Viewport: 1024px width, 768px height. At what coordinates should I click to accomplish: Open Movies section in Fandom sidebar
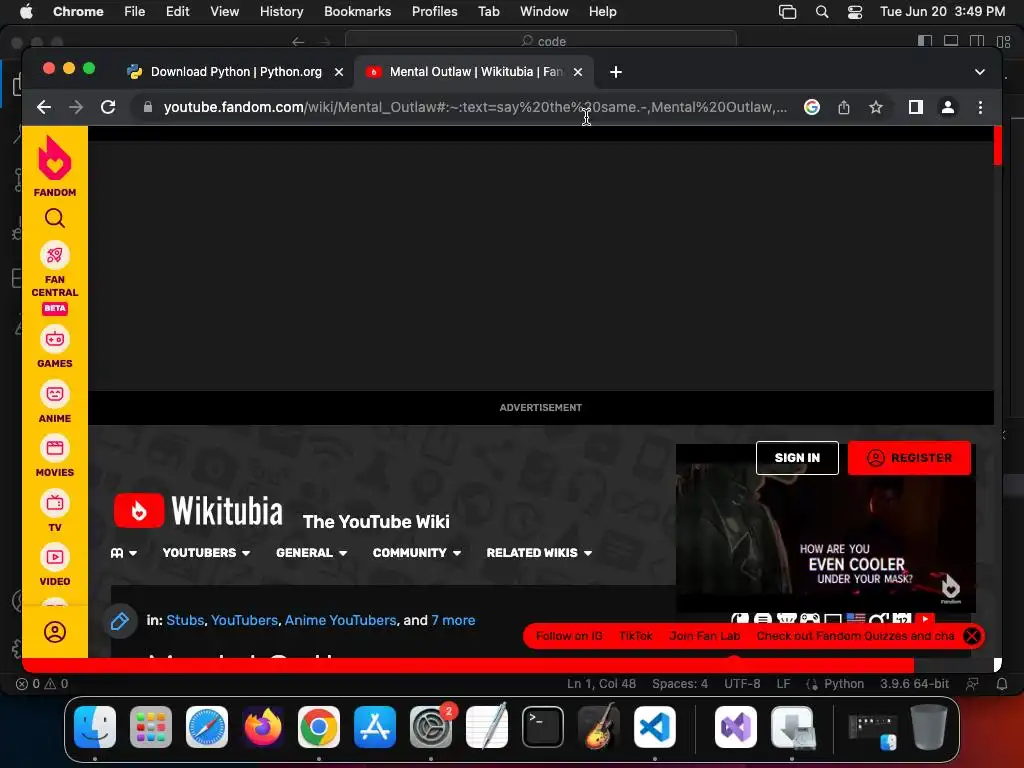click(55, 457)
